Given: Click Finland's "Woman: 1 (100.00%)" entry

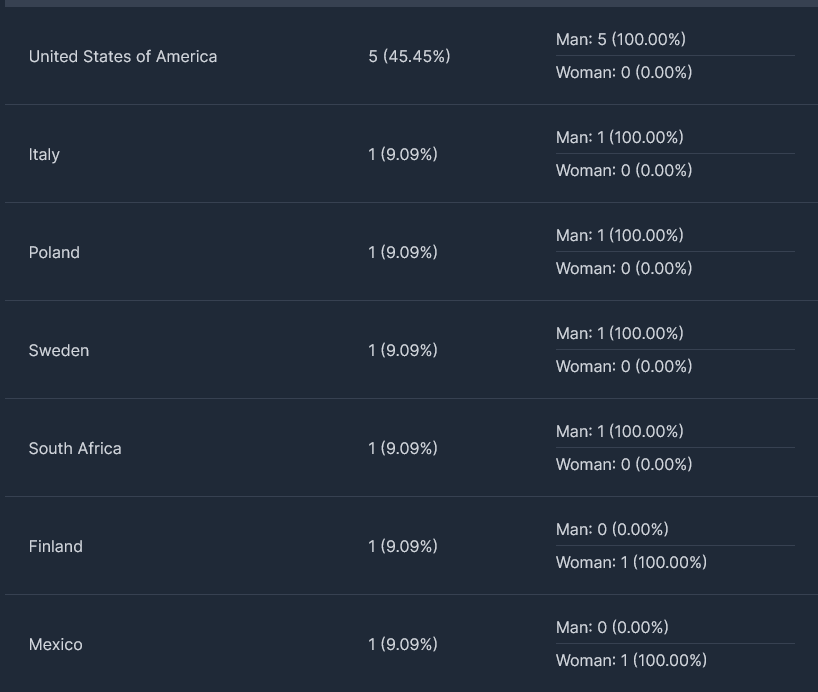Looking at the screenshot, I should pyautogui.click(x=631, y=563).
